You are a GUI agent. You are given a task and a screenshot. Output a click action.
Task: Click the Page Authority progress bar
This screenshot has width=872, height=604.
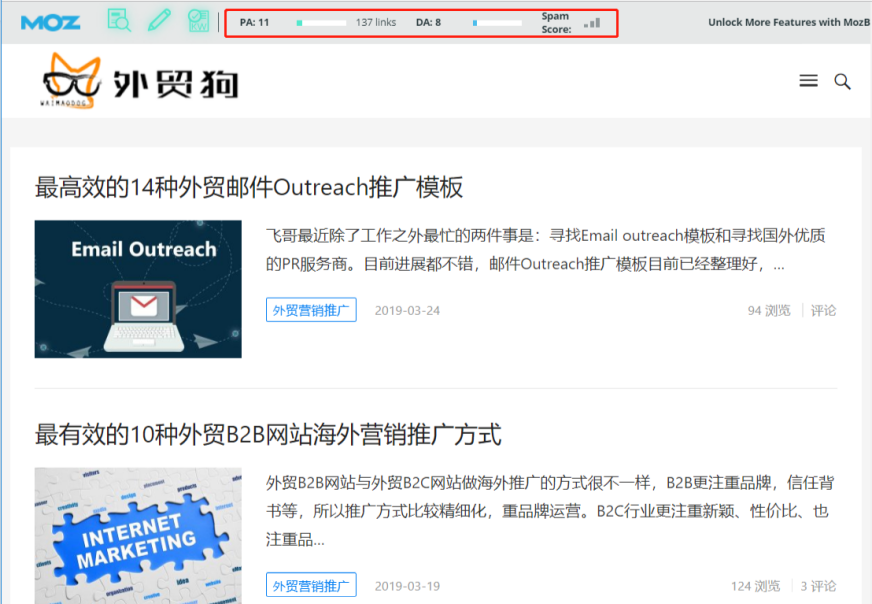[321, 23]
